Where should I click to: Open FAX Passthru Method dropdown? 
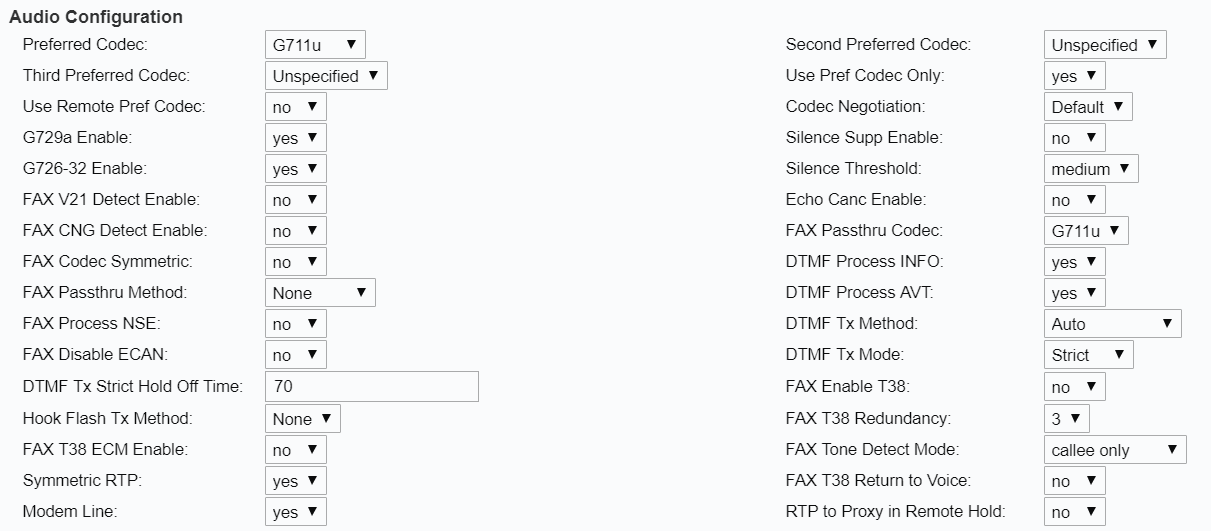pyautogui.click(x=320, y=293)
